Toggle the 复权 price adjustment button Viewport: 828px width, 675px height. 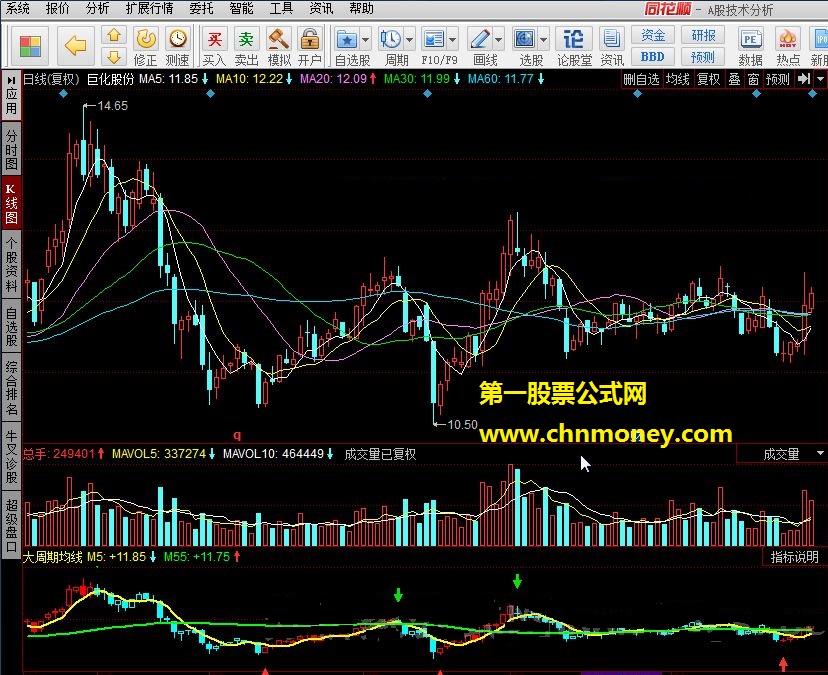pyautogui.click(x=709, y=79)
